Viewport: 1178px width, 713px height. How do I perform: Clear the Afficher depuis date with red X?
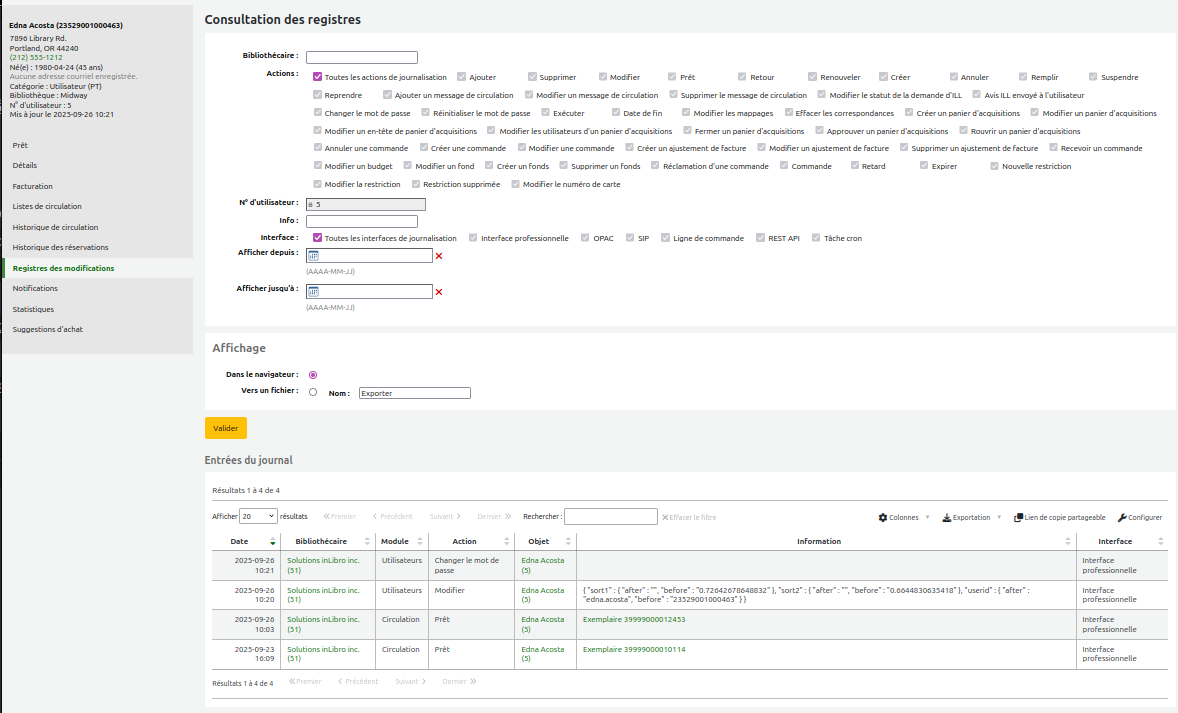click(x=439, y=256)
